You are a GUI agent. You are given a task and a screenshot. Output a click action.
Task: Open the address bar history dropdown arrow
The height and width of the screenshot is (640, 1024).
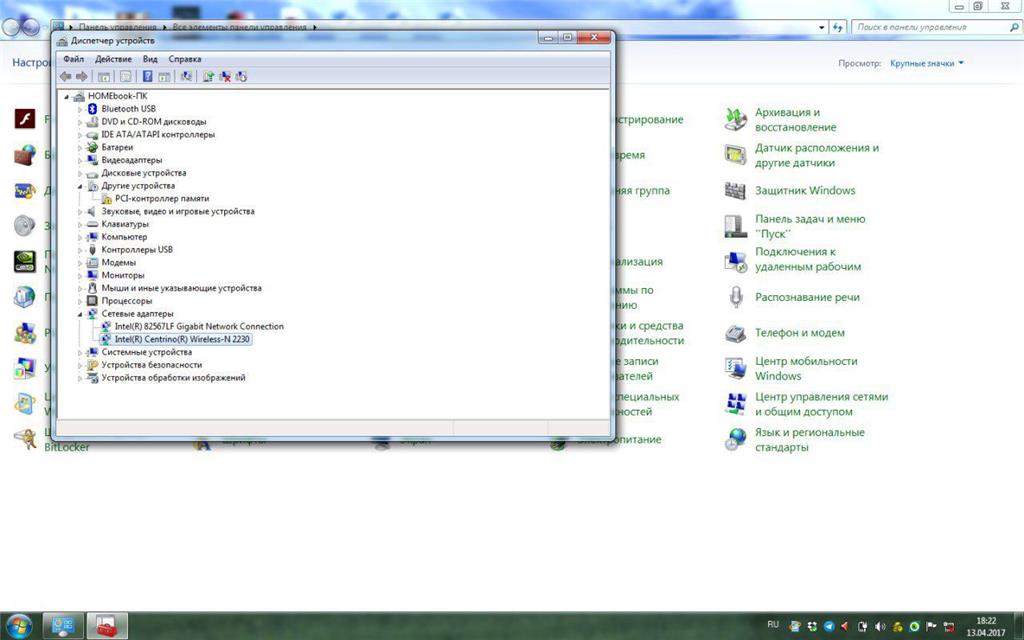[x=822, y=27]
